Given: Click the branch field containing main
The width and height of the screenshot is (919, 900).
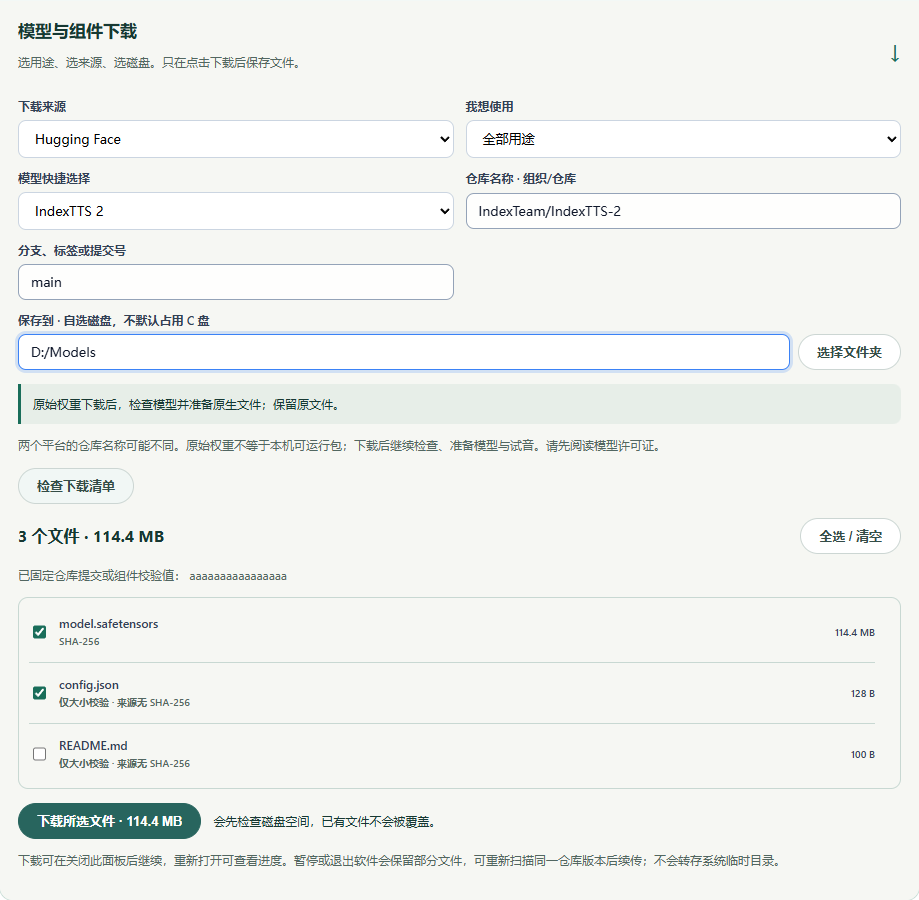Looking at the screenshot, I should (236, 282).
